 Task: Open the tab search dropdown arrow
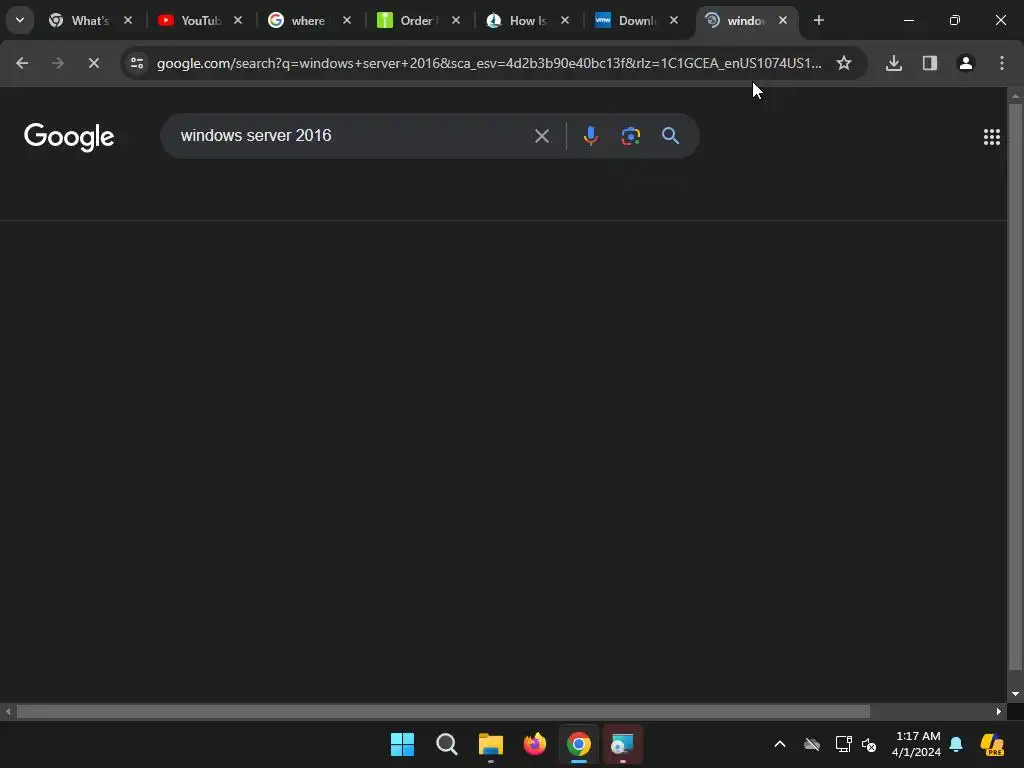pyautogui.click(x=20, y=20)
